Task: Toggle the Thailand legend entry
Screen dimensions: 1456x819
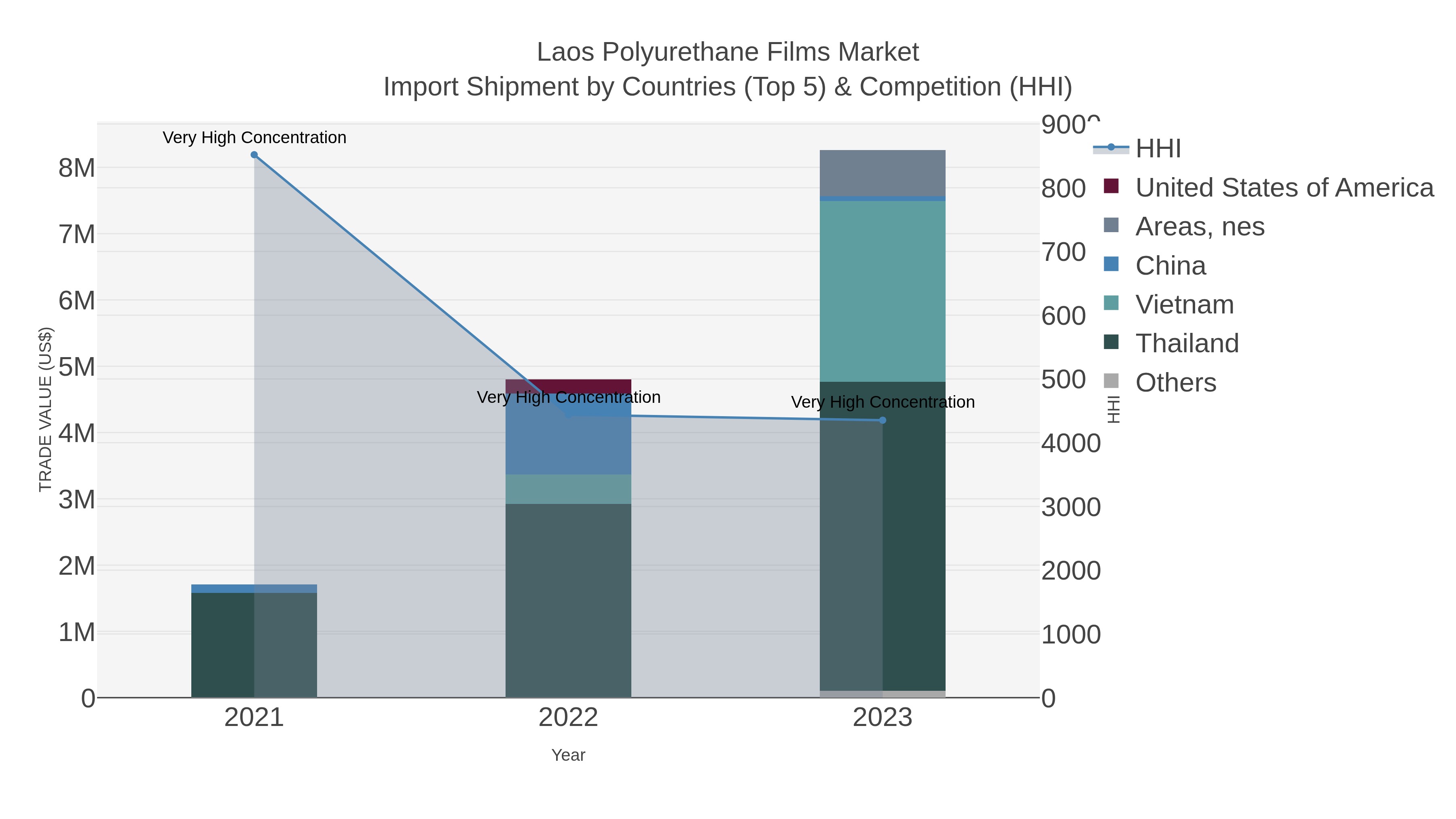Action: 1171,343
